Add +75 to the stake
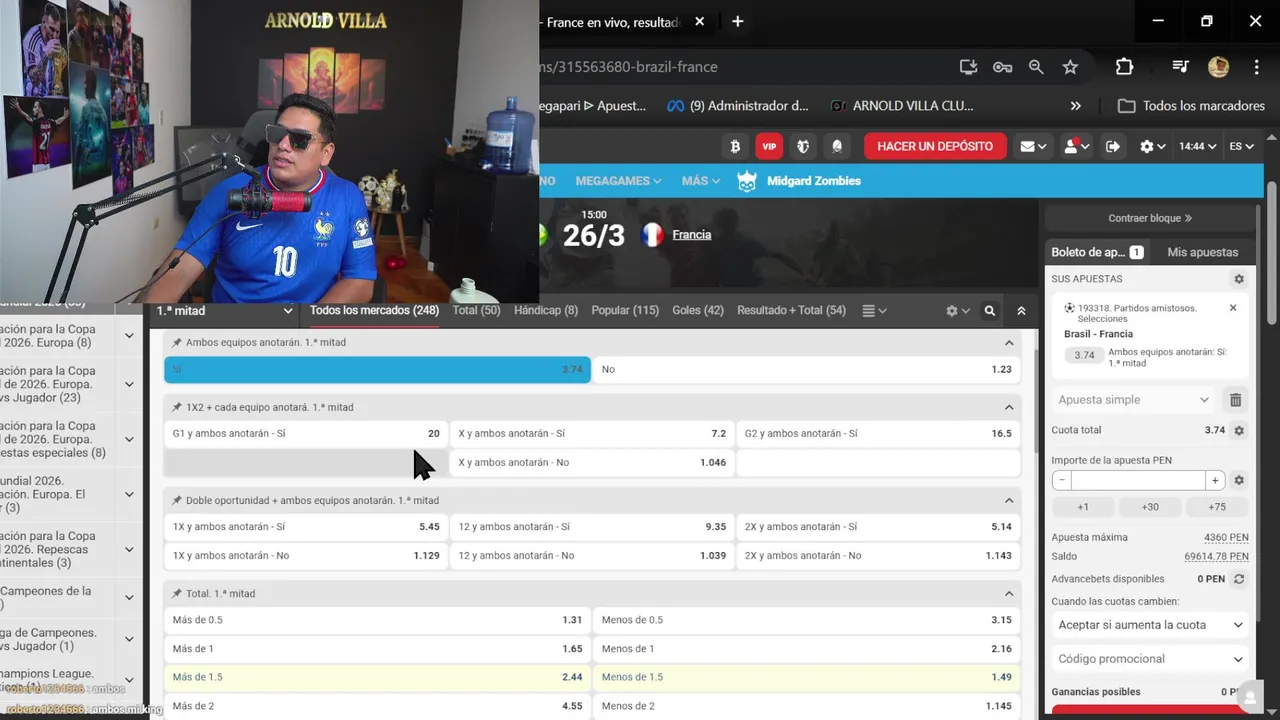Viewport: 1280px width, 720px height. [x=1217, y=507]
